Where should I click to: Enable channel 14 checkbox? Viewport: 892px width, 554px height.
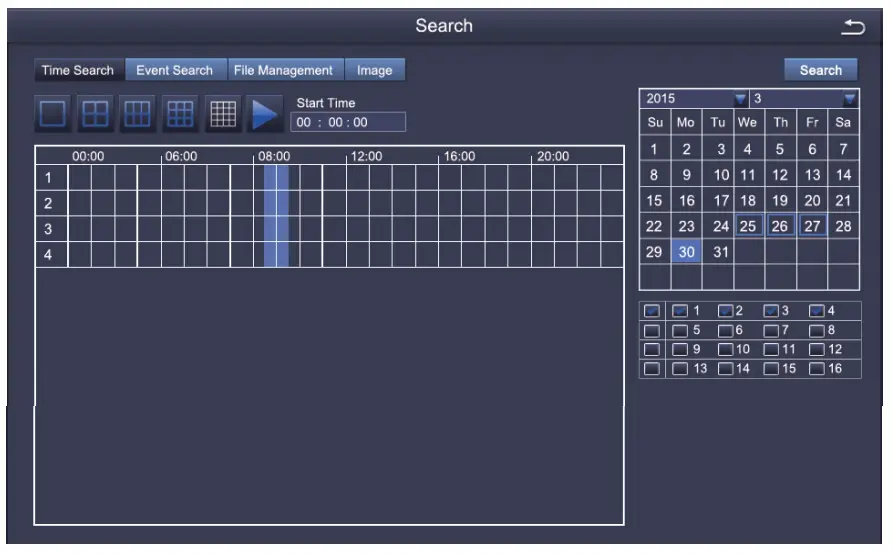(725, 369)
